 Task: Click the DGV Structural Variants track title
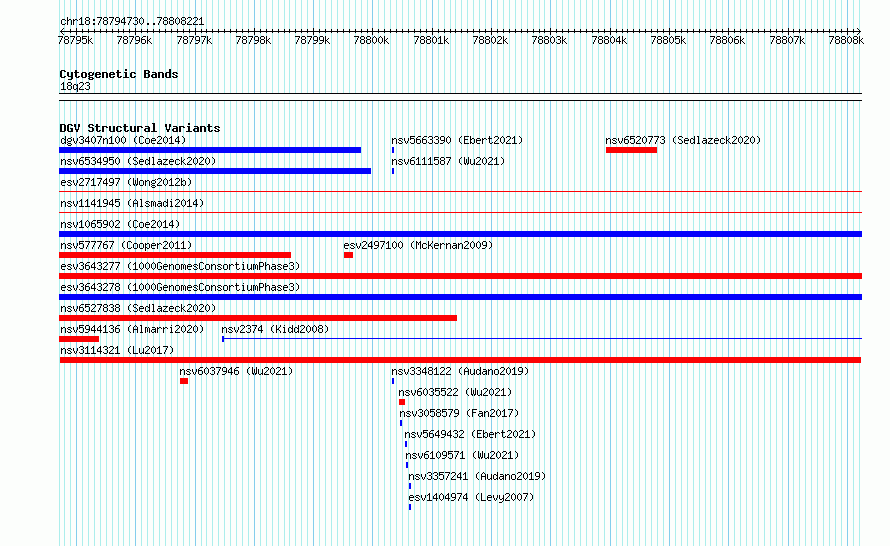coord(140,128)
